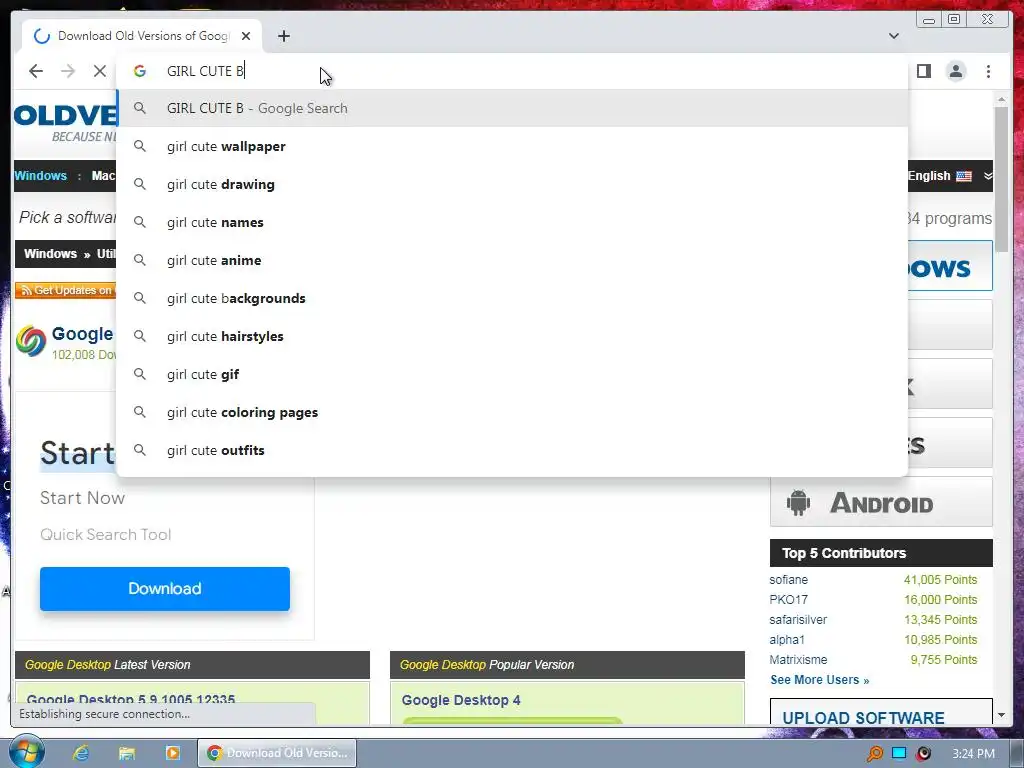Click See More Users link
Screen dimensions: 1024x768
point(820,680)
